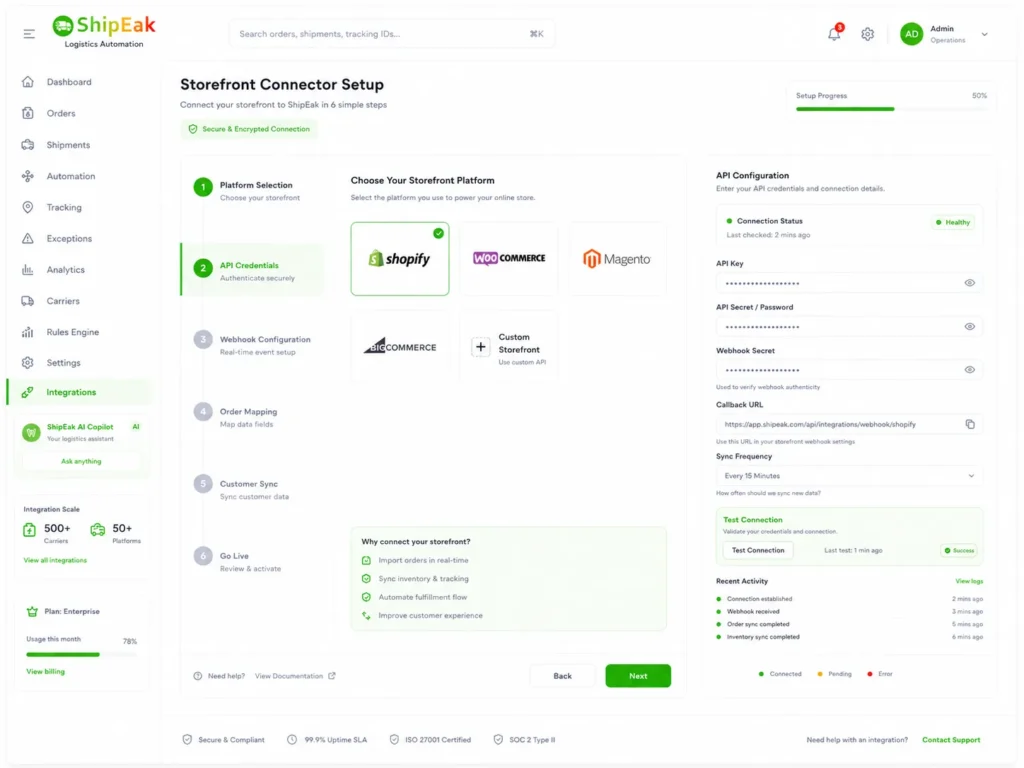Viewport: 1024px width, 768px height.
Task: Focus the search orders input field
Action: (392, 34)
